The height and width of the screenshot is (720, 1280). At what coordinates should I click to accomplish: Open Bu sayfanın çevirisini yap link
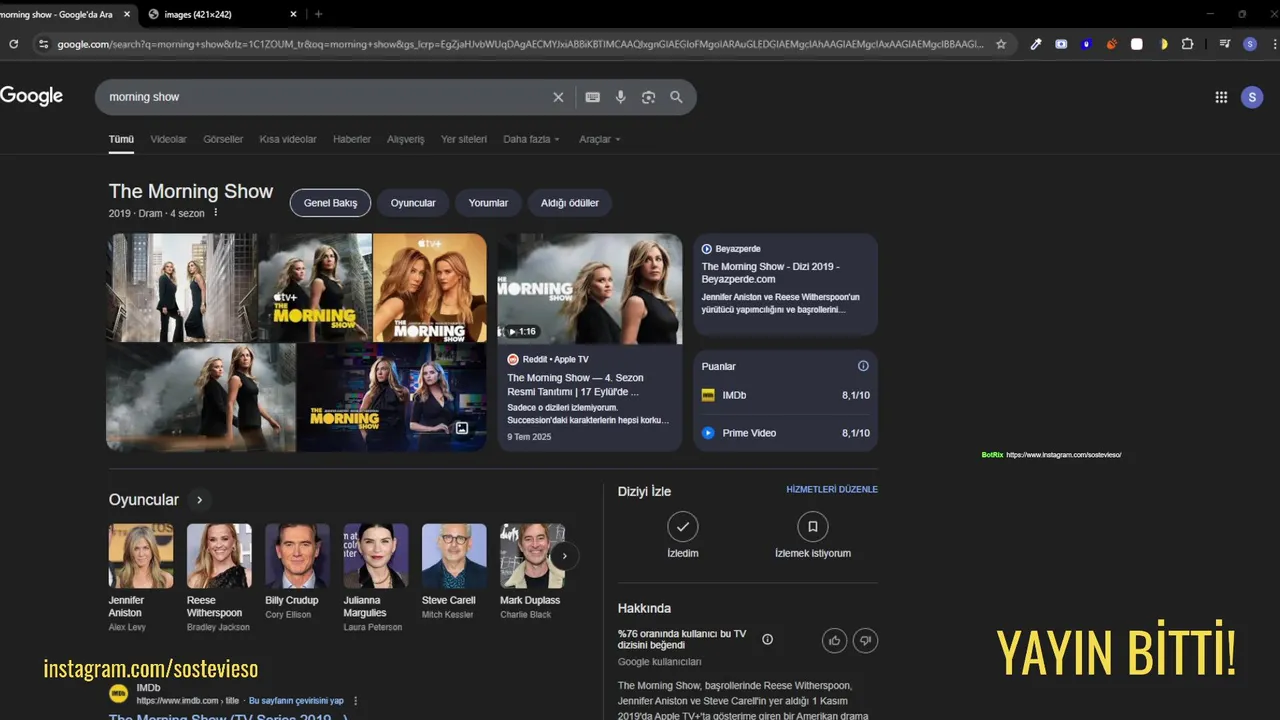296,701
